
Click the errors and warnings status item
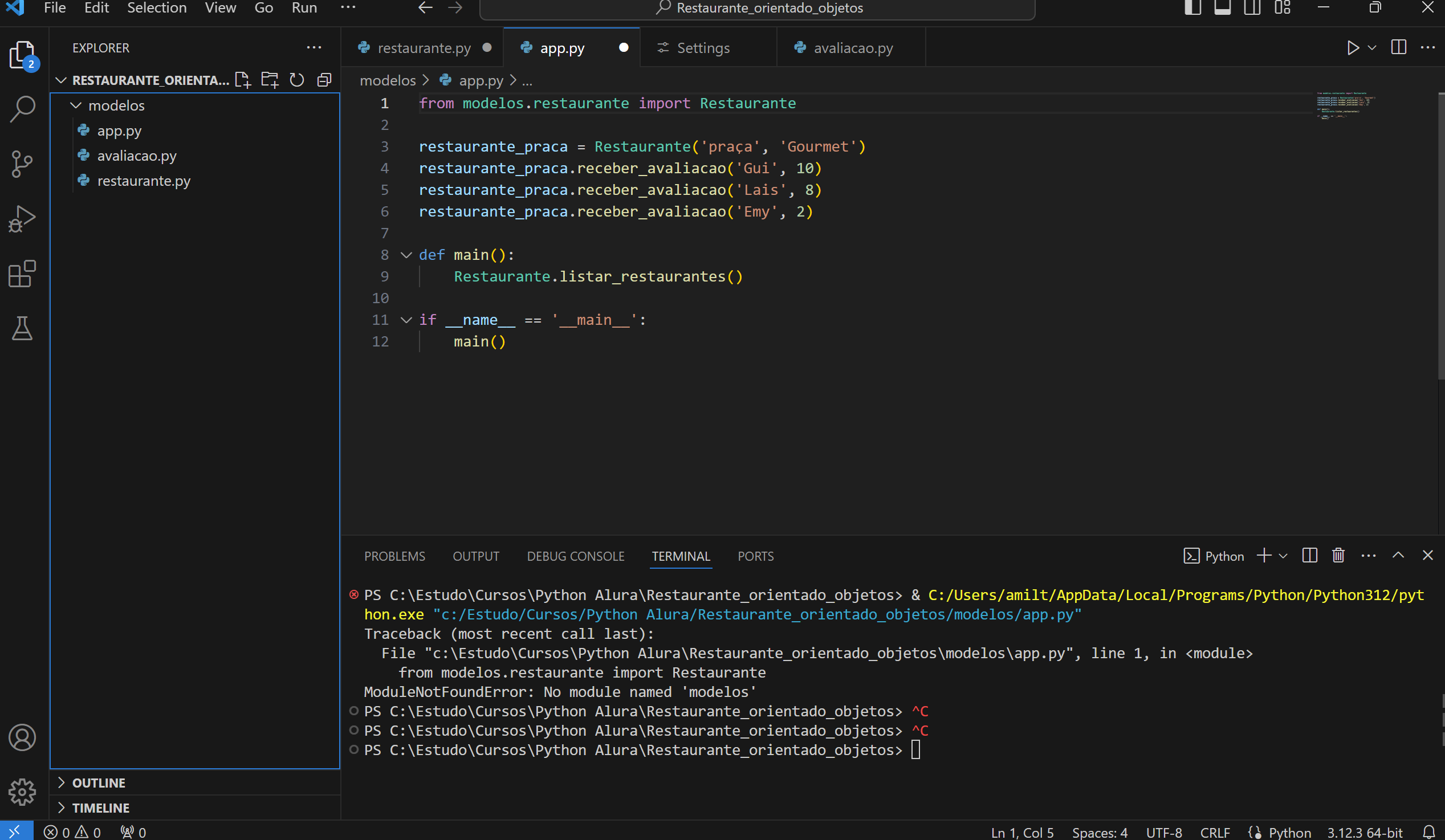click(x=72, y=832)
